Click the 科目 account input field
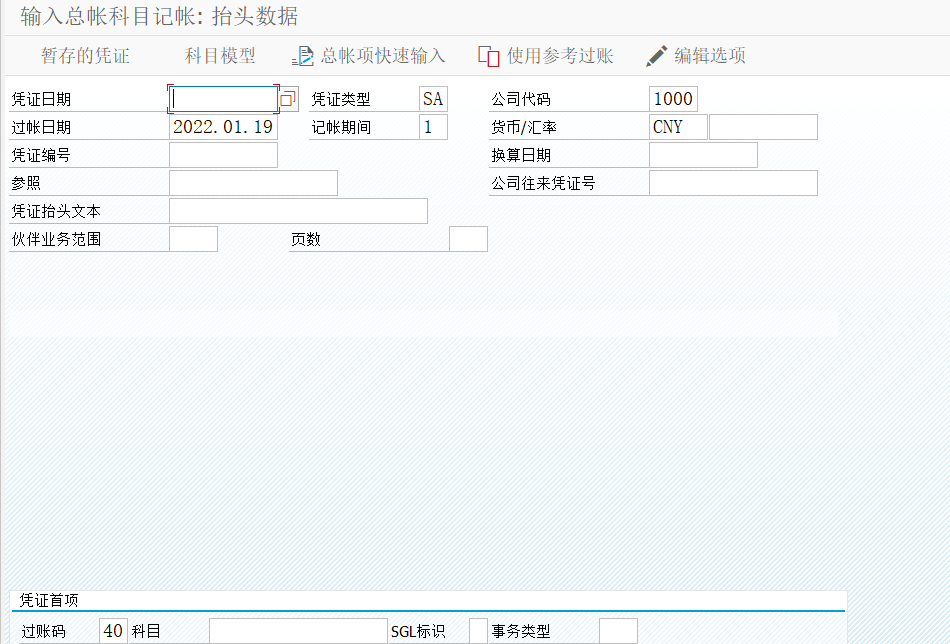The width and height of the screenshot is (950, 644). (x=298, y=631)
